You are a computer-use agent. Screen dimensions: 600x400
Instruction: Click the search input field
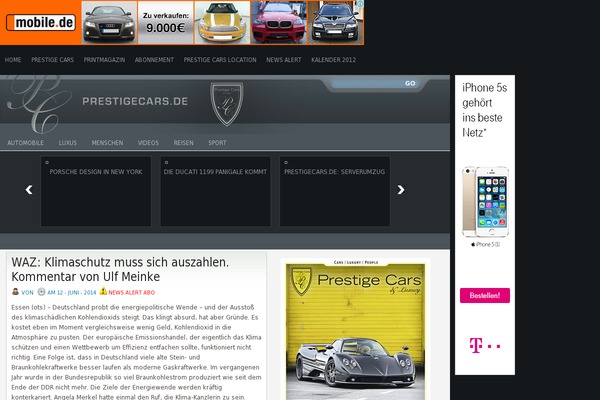click(x=367, y=83)
